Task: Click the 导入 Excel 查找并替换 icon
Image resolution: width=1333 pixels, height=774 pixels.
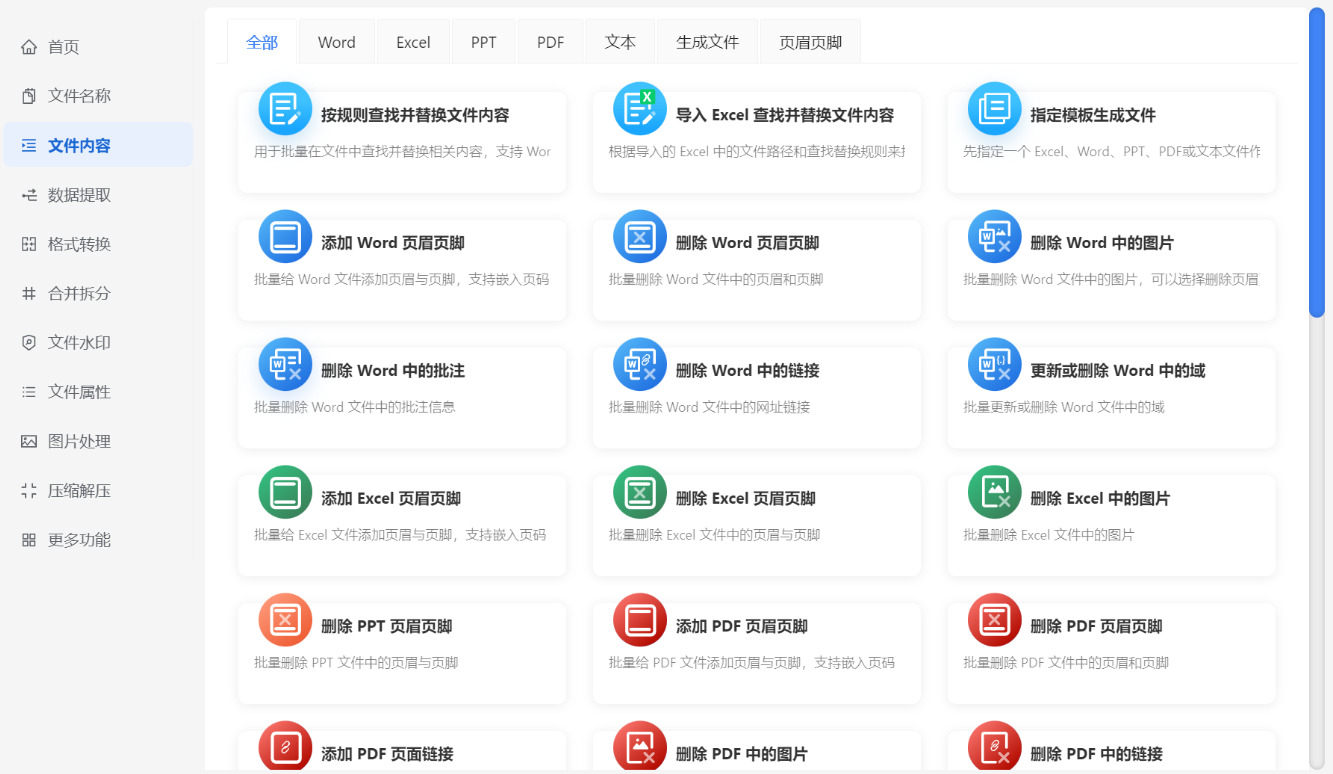Action: click(640, 108)
